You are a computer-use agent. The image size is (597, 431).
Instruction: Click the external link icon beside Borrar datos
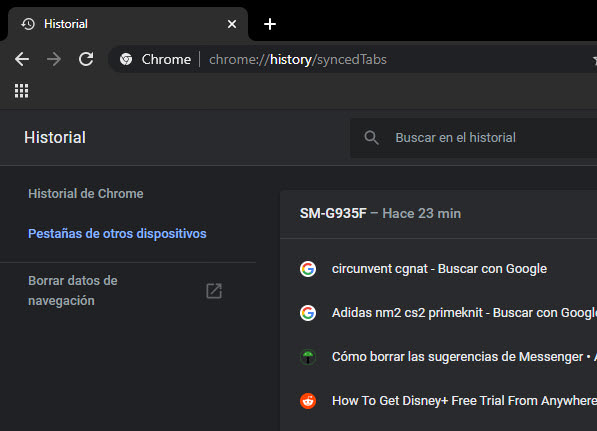pyautogui.click(x=214, y=291)
